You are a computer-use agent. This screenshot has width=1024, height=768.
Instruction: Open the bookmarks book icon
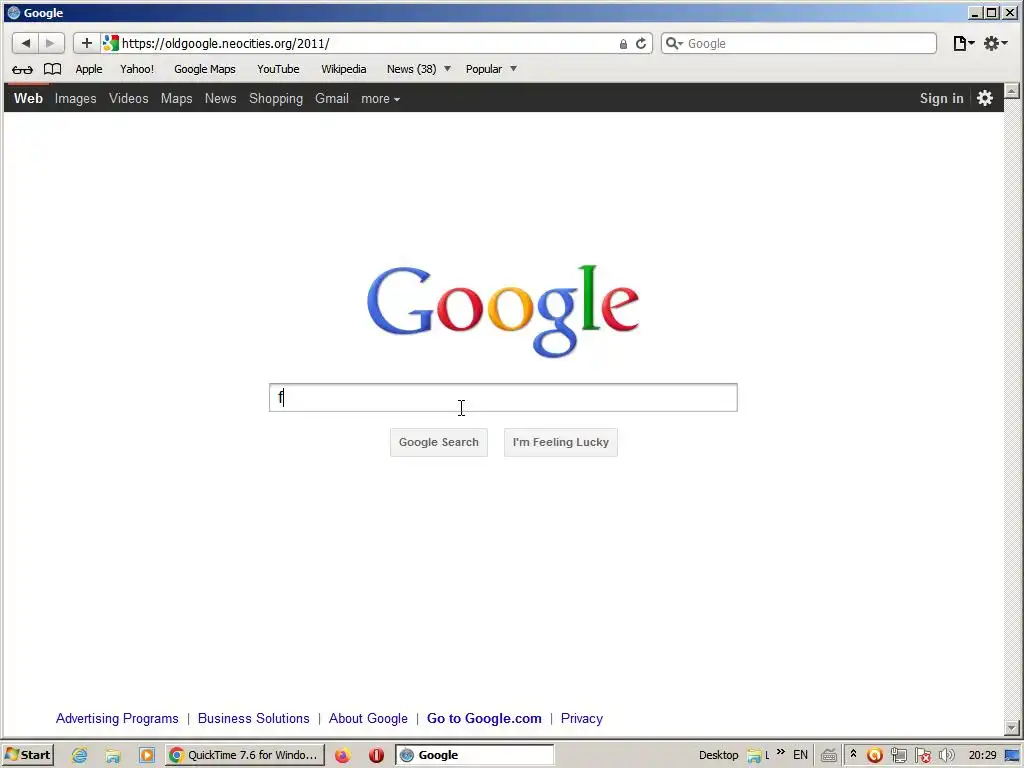52,69
